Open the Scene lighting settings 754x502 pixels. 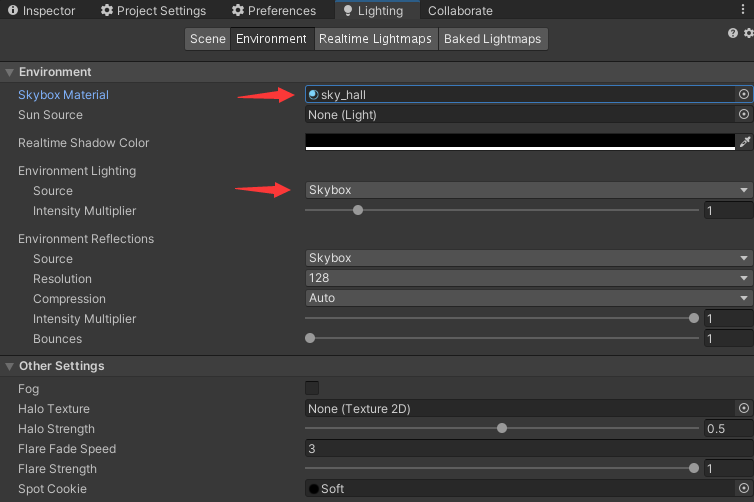point(208,39)
